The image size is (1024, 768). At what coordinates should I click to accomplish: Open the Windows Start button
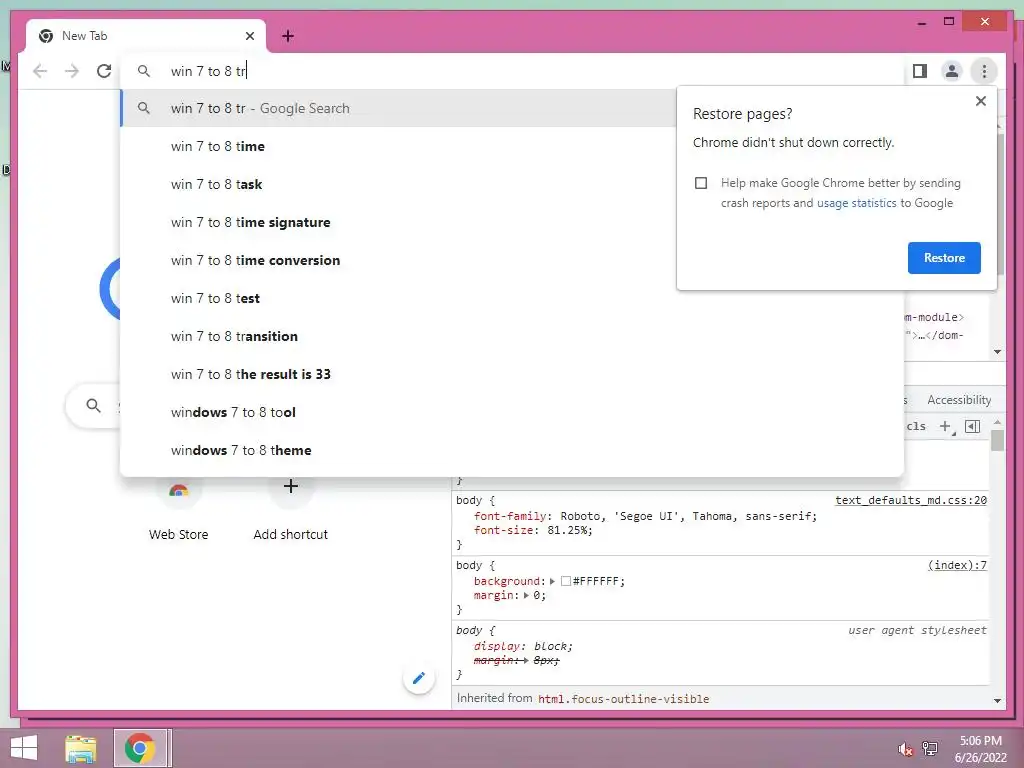tap(24, 748)
